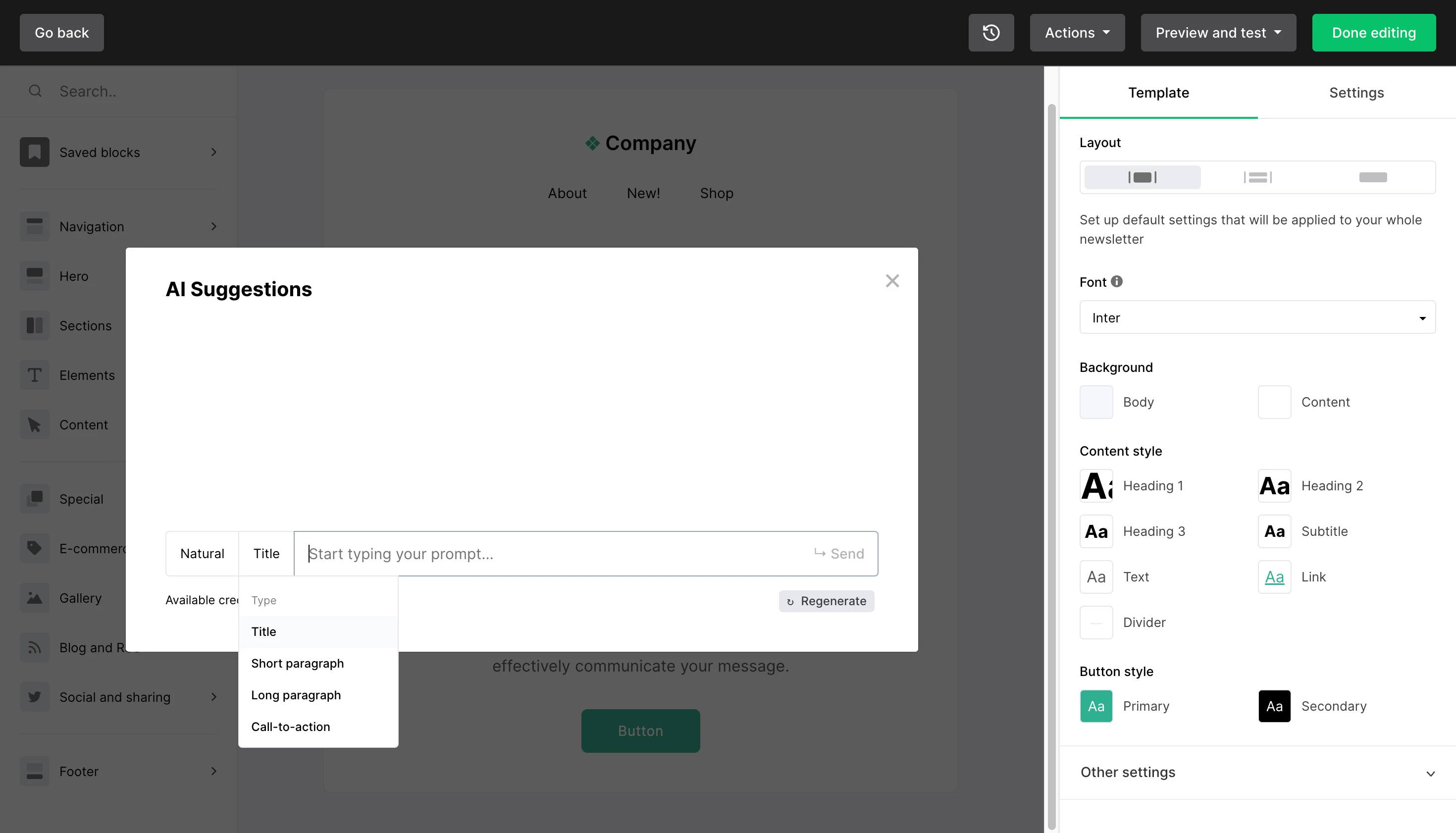Screen dimensions: 1456x833
Task: Click the Footer block icon
Action: pyautogui.click(x=34, y=771)
